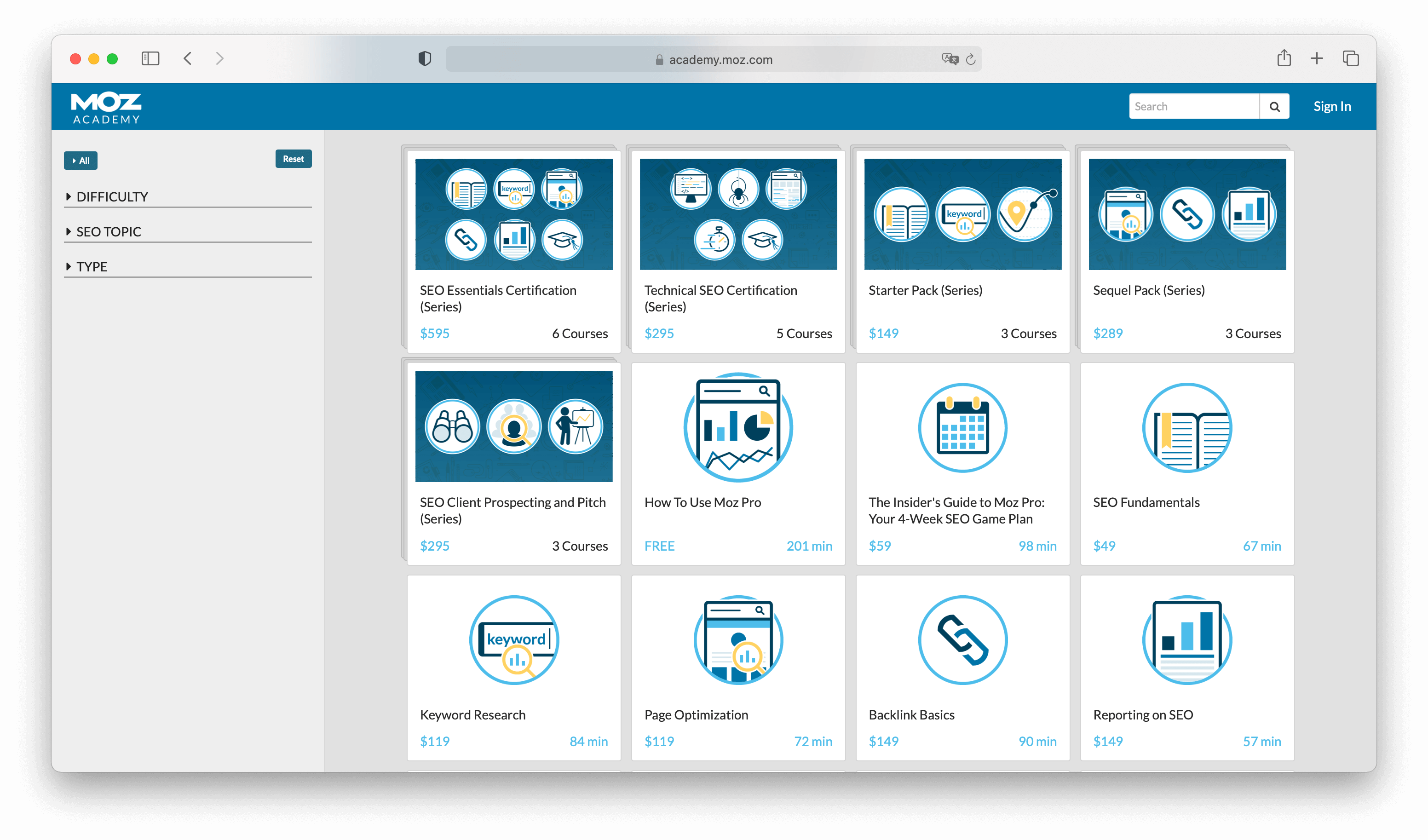Viewport: 1428px width, 840px height.
Task: Open SEO Fundamentals course title
Action: click(x=1146, y=502)
